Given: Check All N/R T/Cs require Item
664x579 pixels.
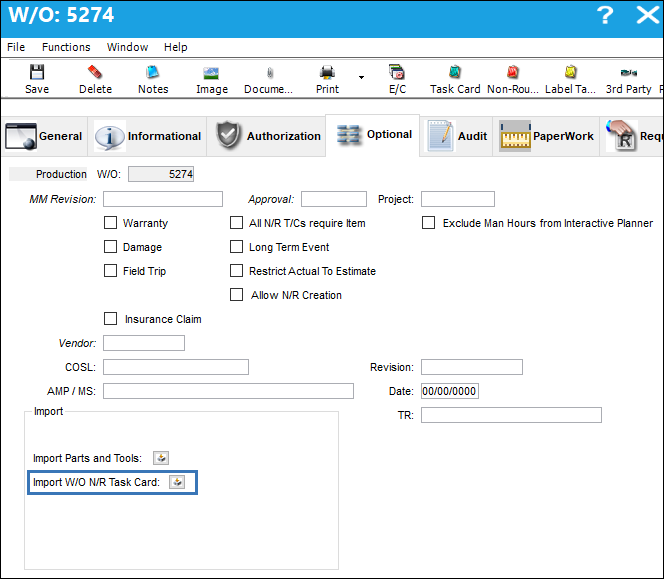Looking at the screenshot, I should pos(236,223).
